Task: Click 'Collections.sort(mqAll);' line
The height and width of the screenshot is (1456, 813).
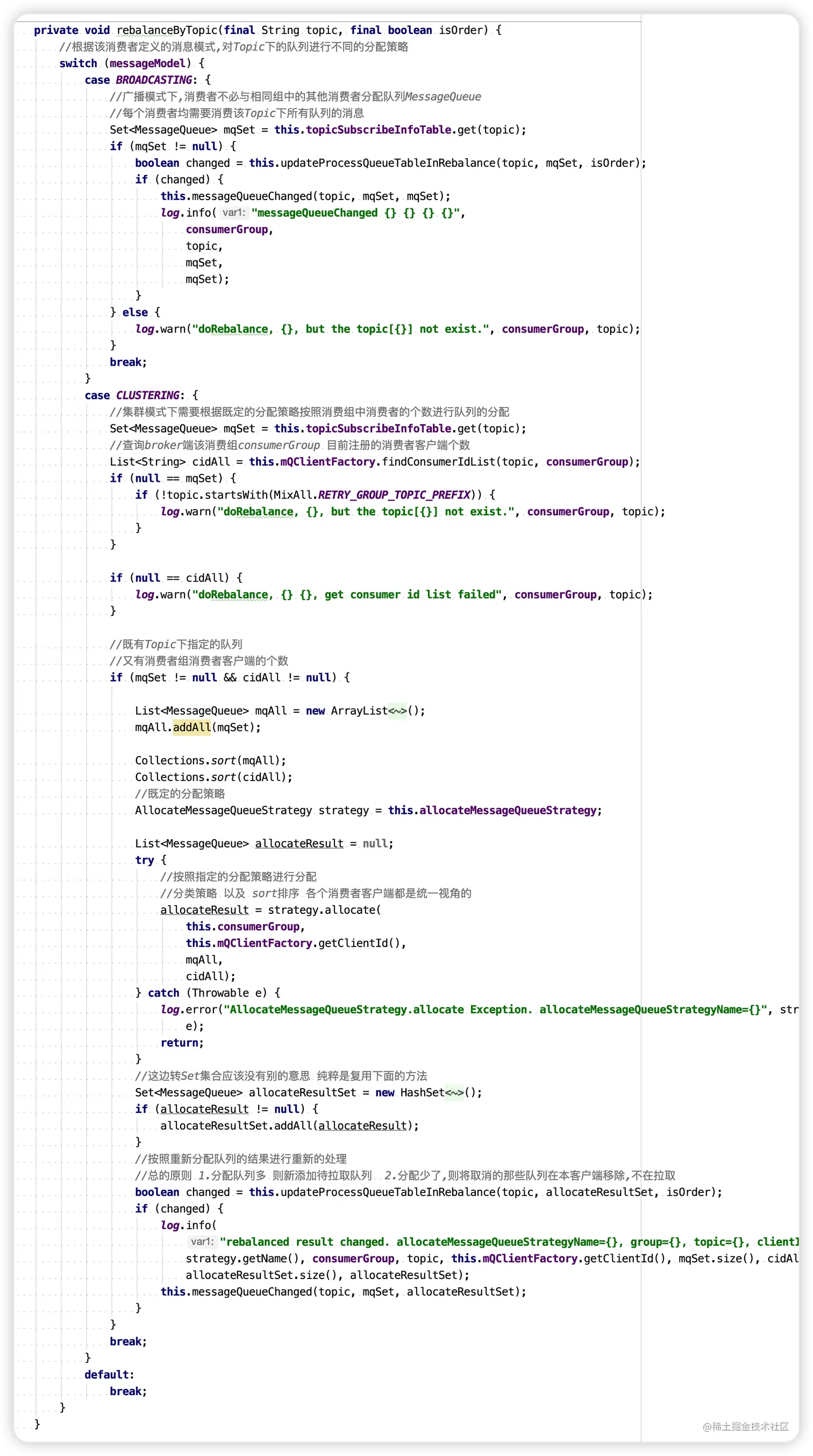Action: (210, 760)
